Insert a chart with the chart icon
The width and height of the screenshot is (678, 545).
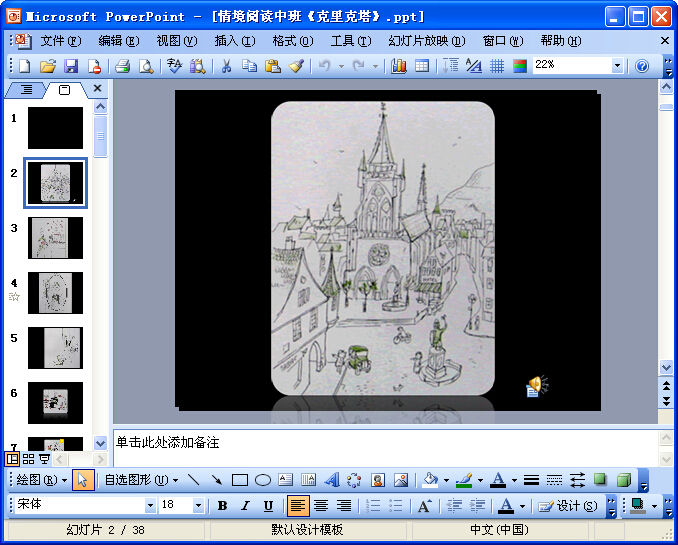click(398, 66)
